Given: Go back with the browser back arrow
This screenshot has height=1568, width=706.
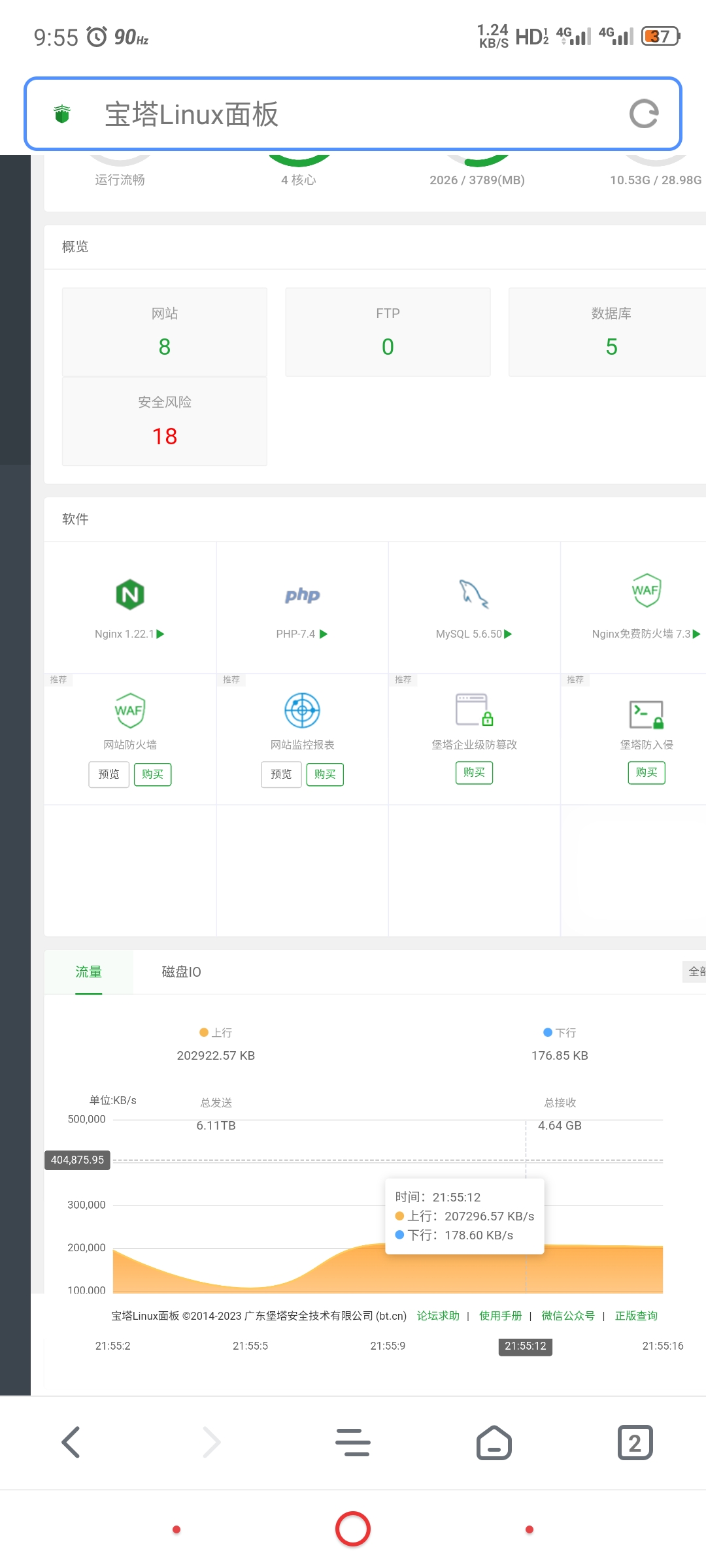Looking at the screenshot, I should coord(71,1442).
